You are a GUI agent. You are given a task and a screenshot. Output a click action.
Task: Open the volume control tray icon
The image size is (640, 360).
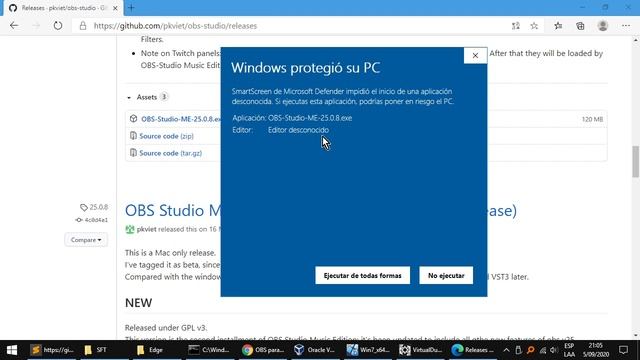click(x=553, y=350)
